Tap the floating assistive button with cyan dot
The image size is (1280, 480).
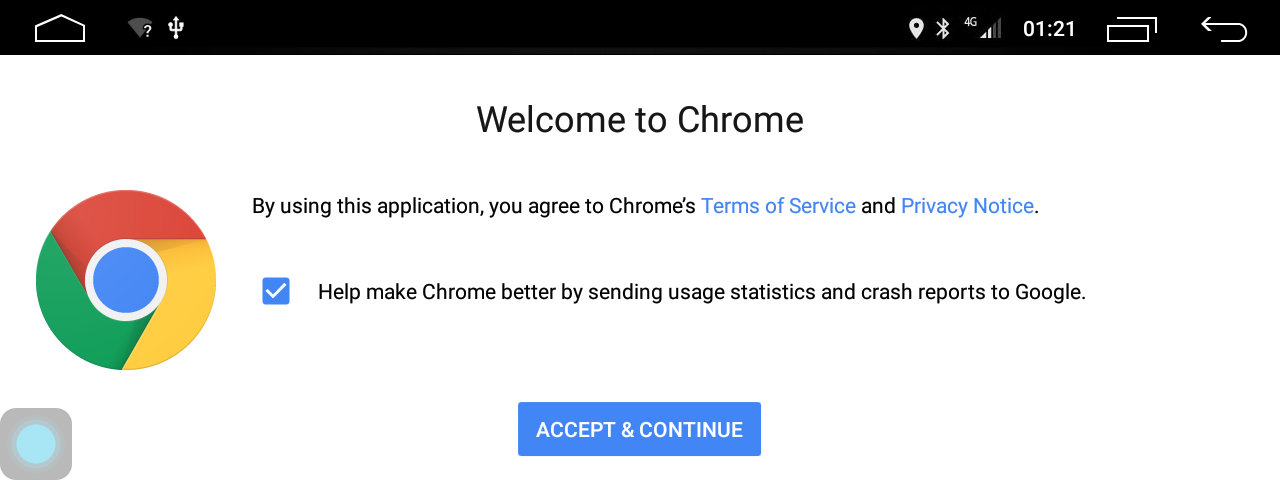[37, 443]
